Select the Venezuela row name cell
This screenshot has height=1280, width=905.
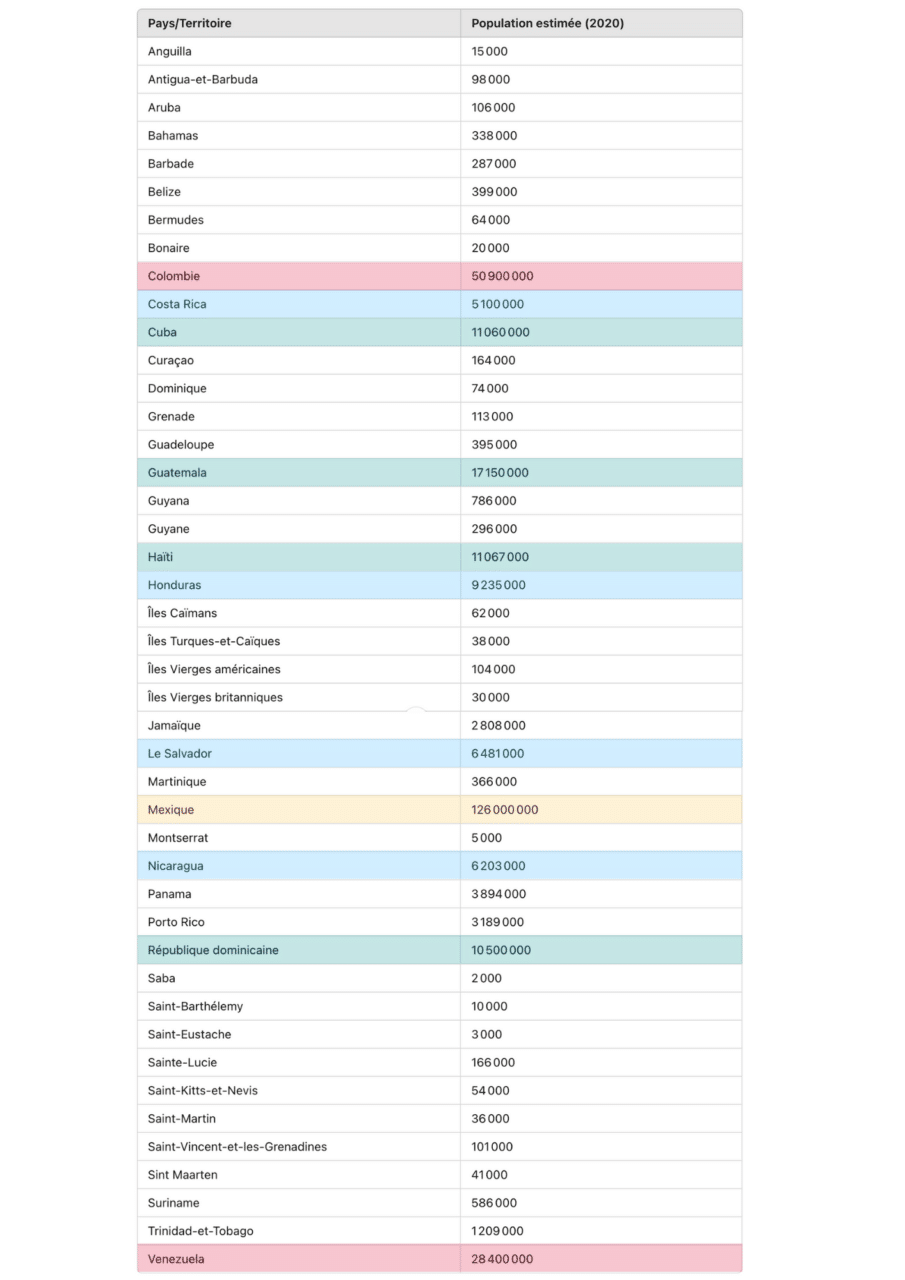pyautogui.click(x=176, y=1259)
